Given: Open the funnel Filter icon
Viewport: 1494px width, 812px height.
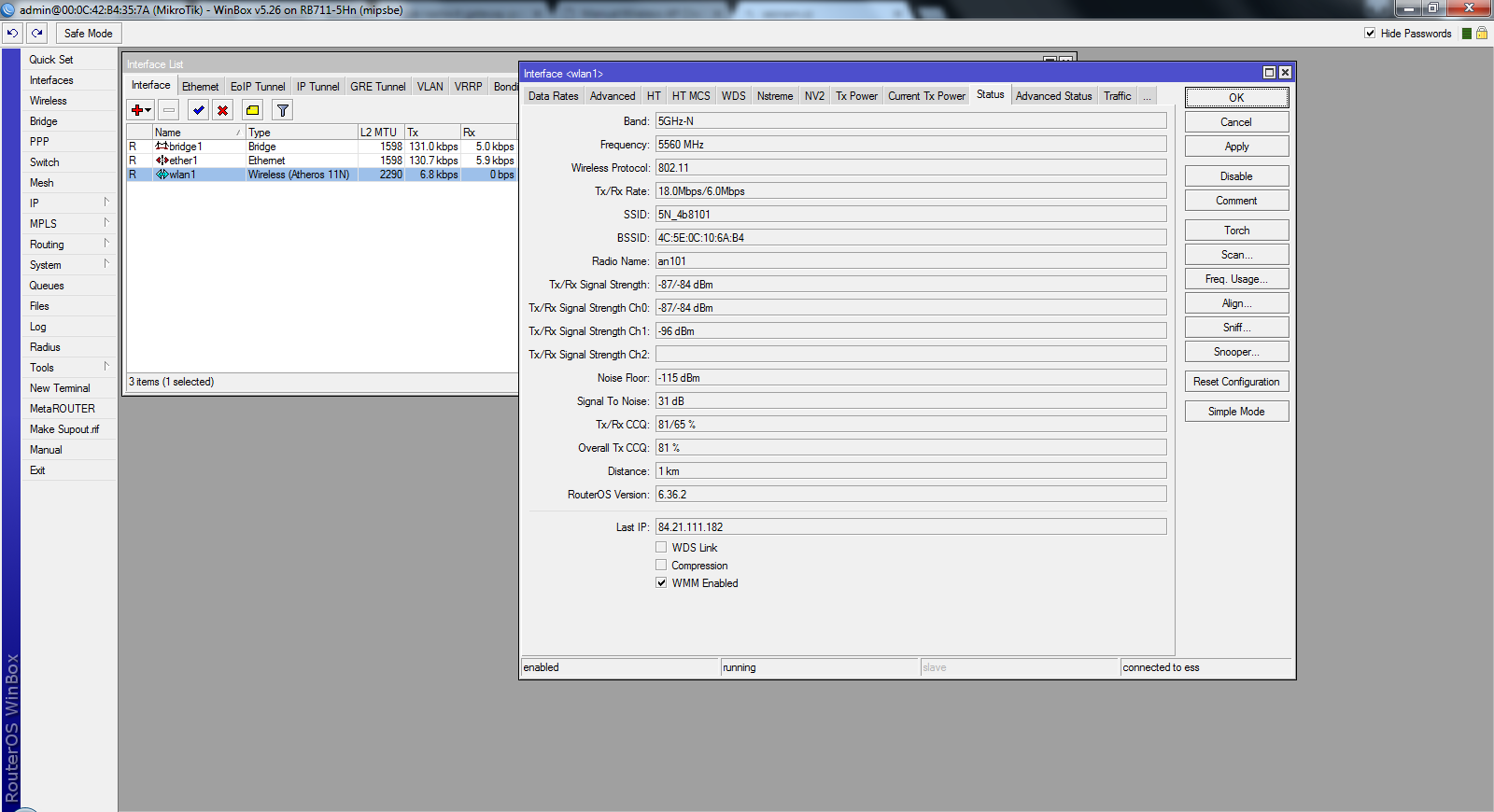Looking at the screenshot, I should [x=283, y=110].
